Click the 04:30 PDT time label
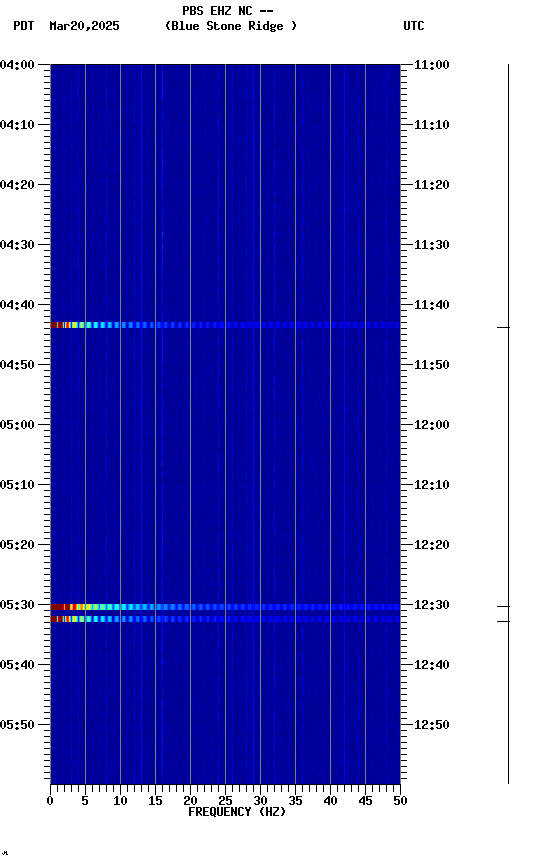Image resolution: width=552 pixels, height=864 pixels. 17,245
